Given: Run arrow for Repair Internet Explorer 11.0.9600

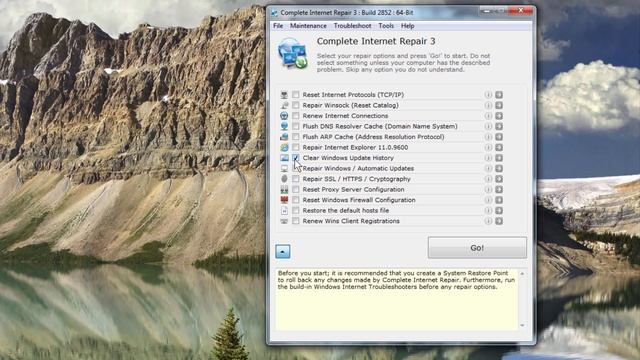Looking at the screenshot, I should point(499,147).
